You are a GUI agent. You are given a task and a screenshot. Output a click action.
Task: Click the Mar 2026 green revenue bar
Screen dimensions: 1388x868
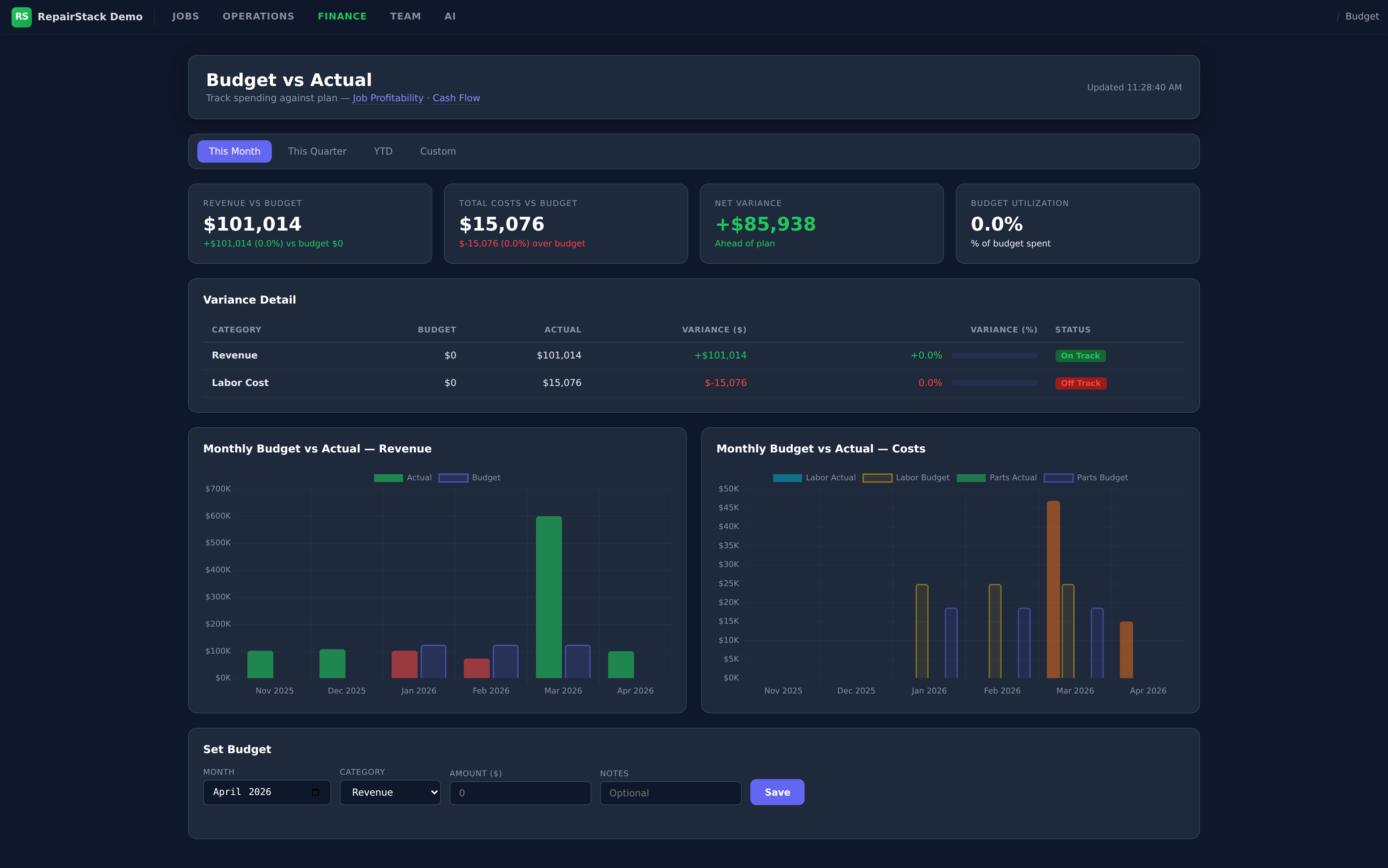(x=548, y=597)
